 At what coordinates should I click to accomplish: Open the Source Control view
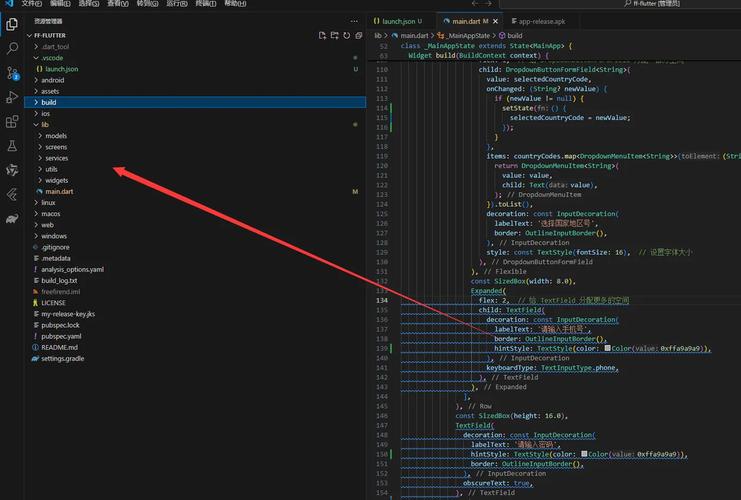click(12, 72)
